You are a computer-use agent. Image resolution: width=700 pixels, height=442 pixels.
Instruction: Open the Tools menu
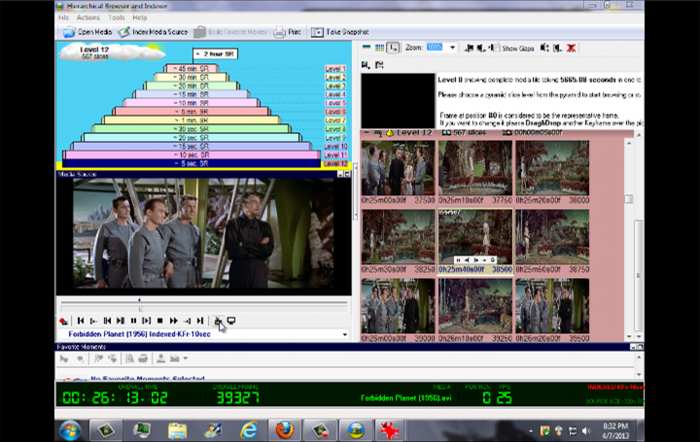pyautogui.click(x=116, y=17)
